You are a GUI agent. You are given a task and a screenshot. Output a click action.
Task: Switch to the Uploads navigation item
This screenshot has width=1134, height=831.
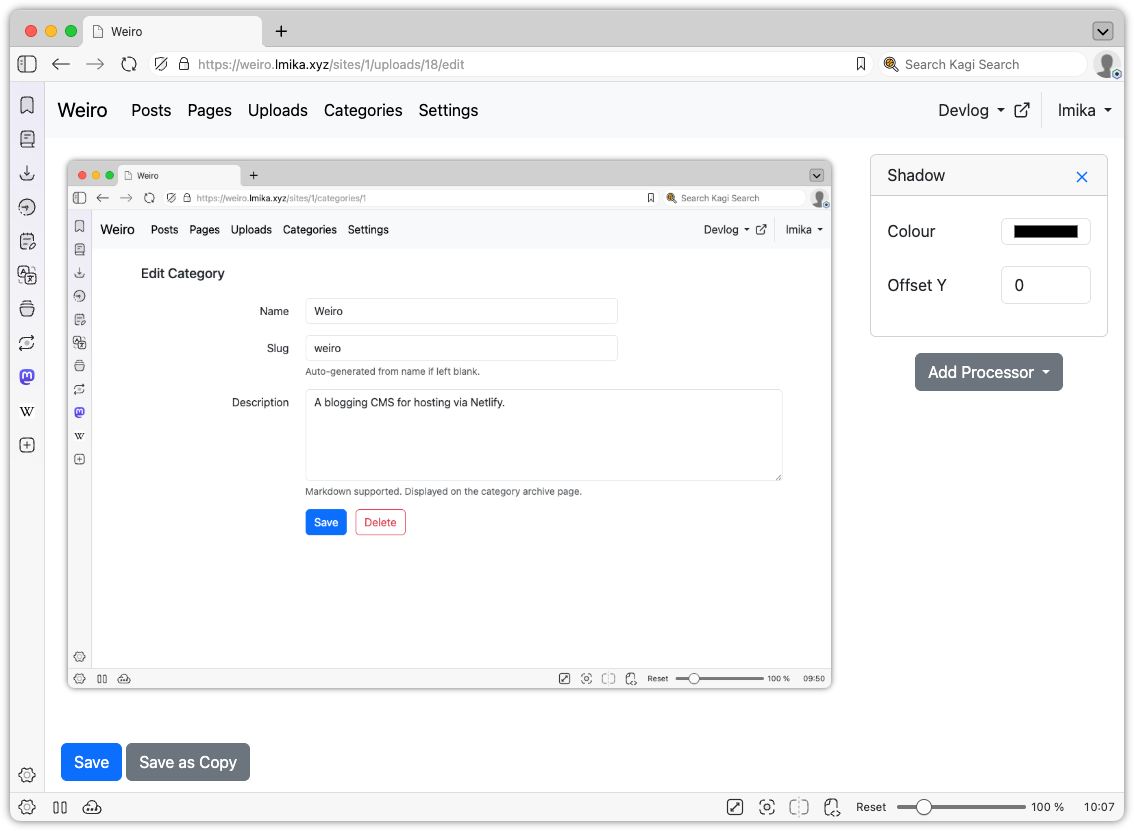click(277, 110)
